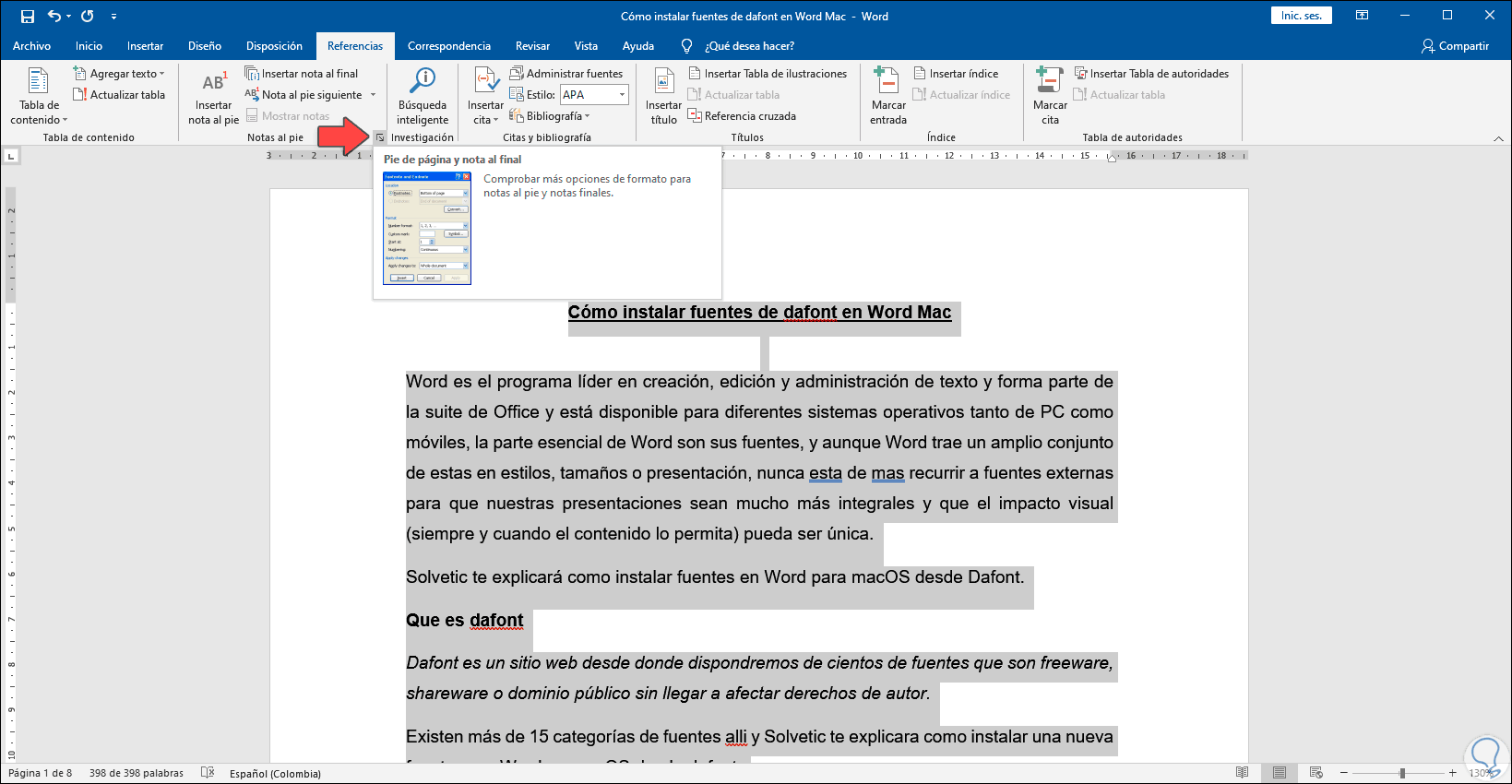The image size is (1512, 784).
Task: Click the Compartir button
Action: click(x=1456, y=46)
